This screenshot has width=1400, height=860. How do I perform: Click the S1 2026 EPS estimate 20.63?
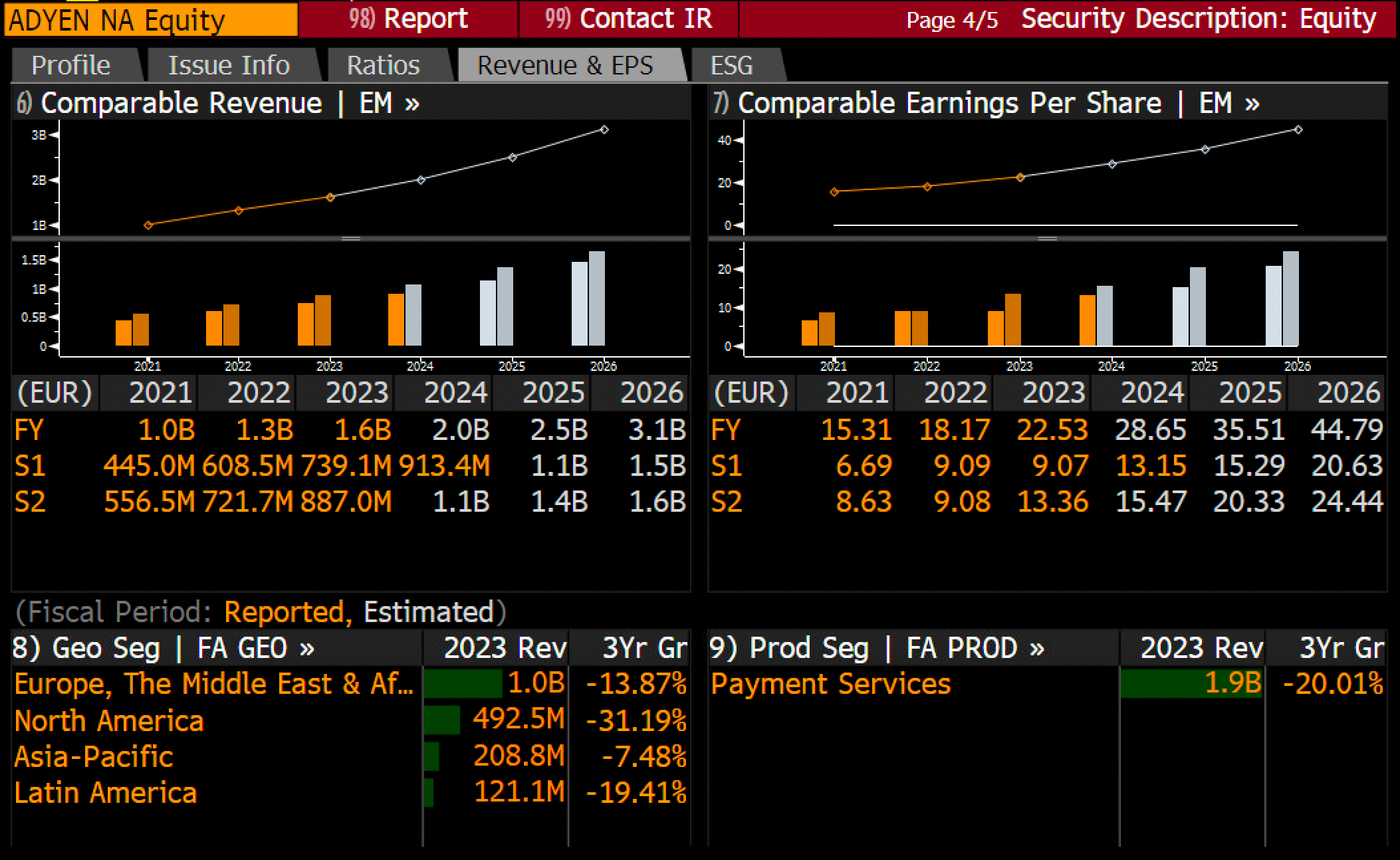coord(1347,466)
